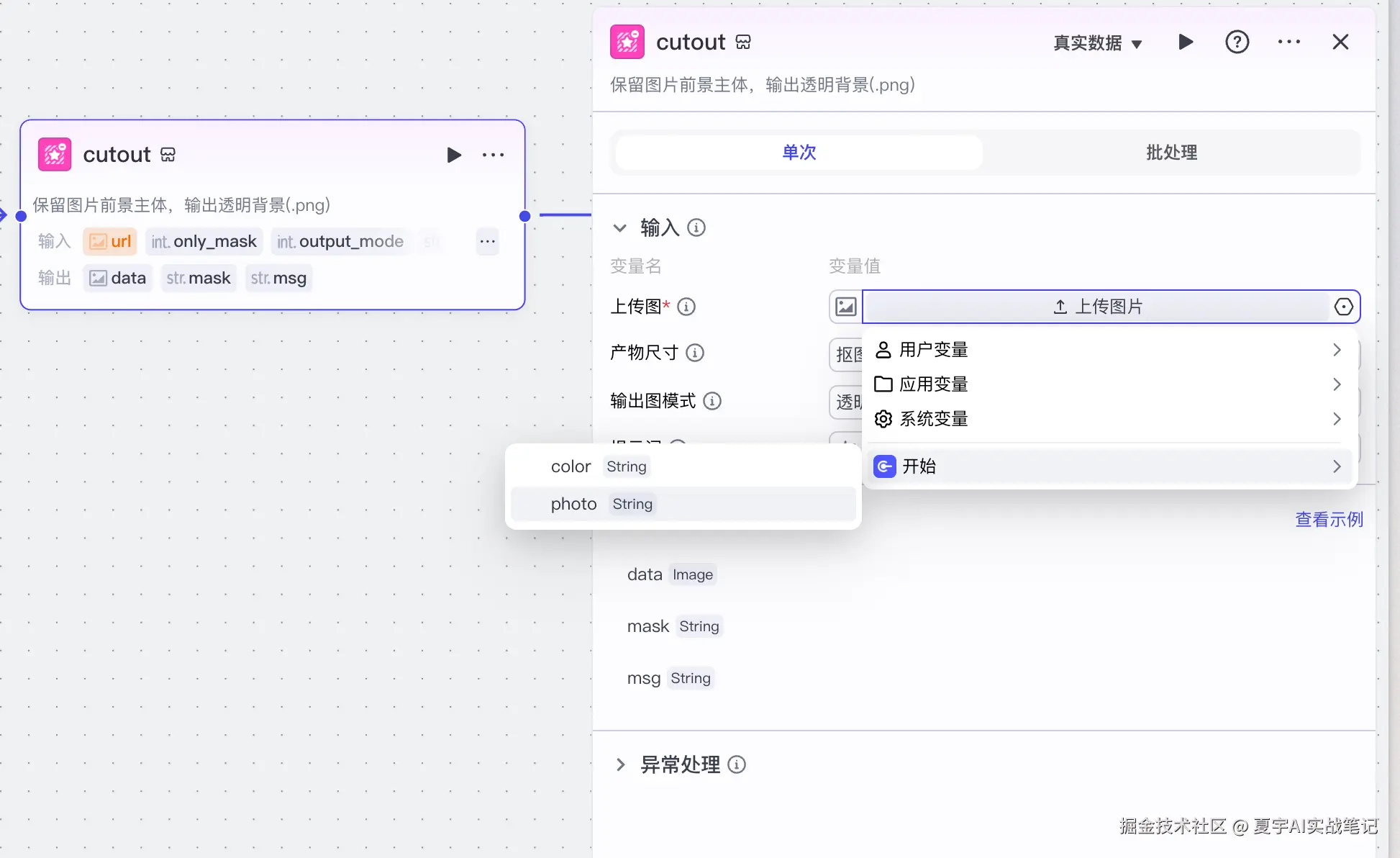Click the mask output tag on node card
This screenshot has height=858, width=1400.
click(198, 279)
